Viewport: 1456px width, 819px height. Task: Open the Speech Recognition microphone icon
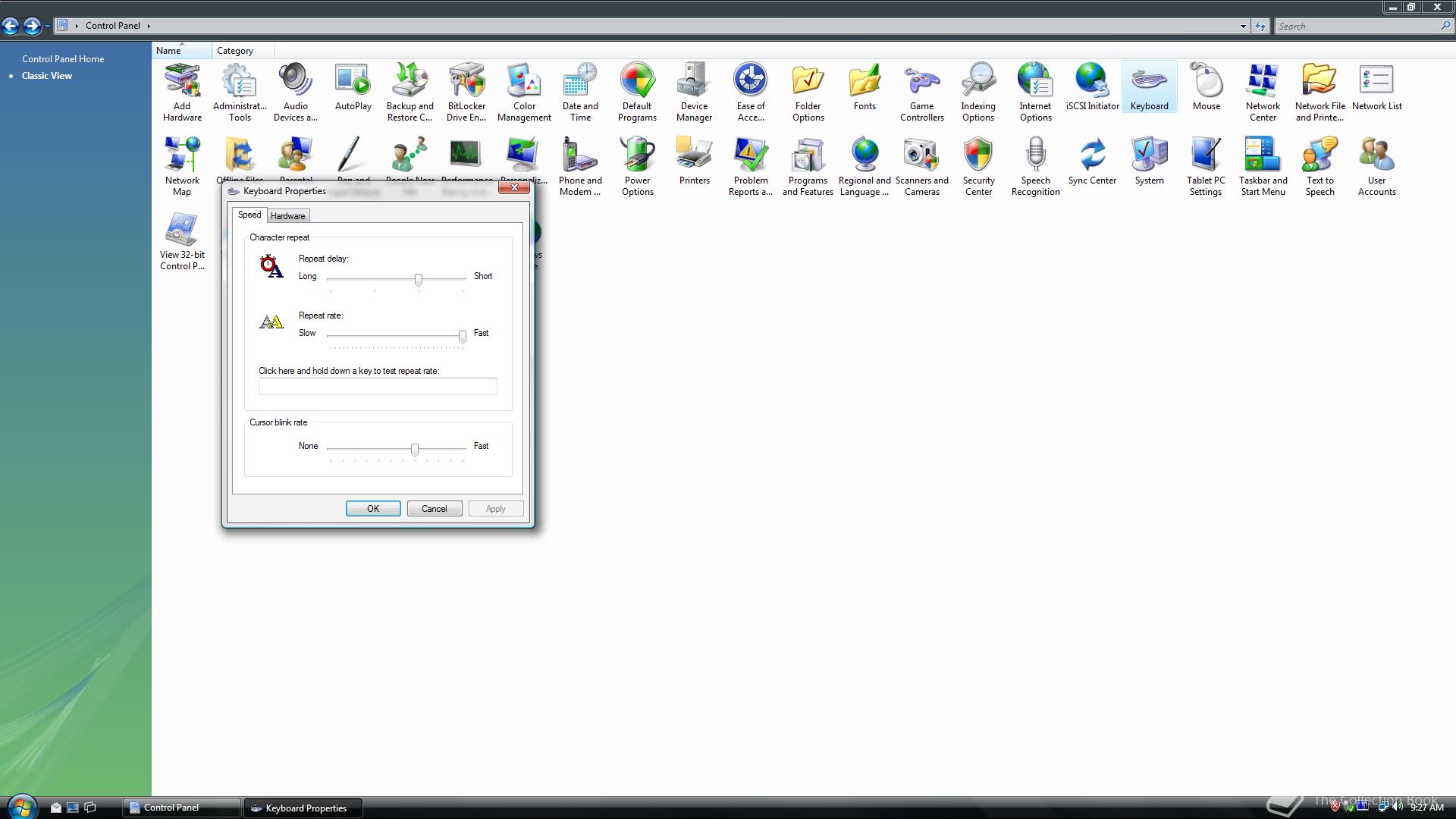[1035, 165]
